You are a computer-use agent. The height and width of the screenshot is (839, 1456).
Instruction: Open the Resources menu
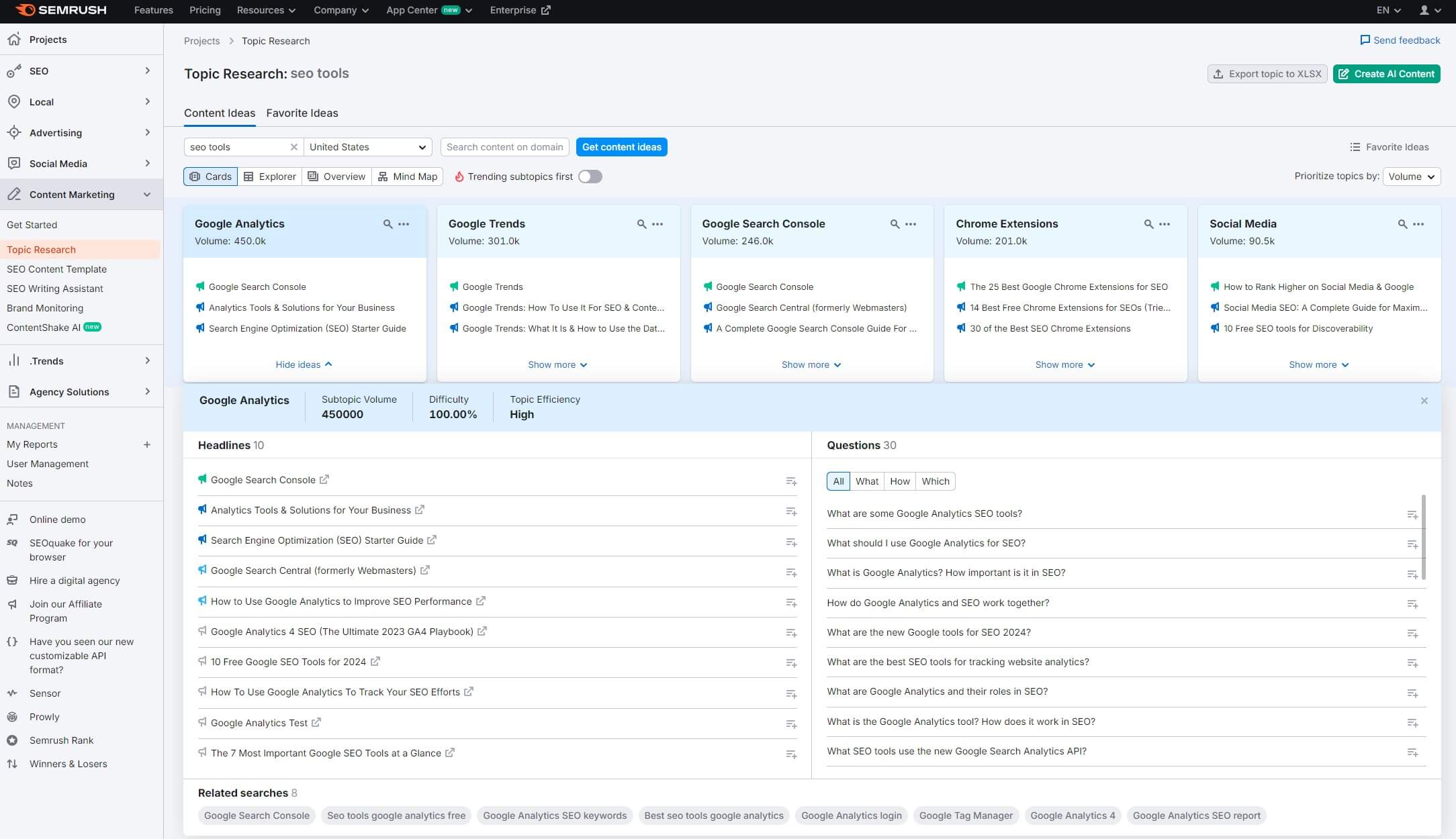coord(265,10)
